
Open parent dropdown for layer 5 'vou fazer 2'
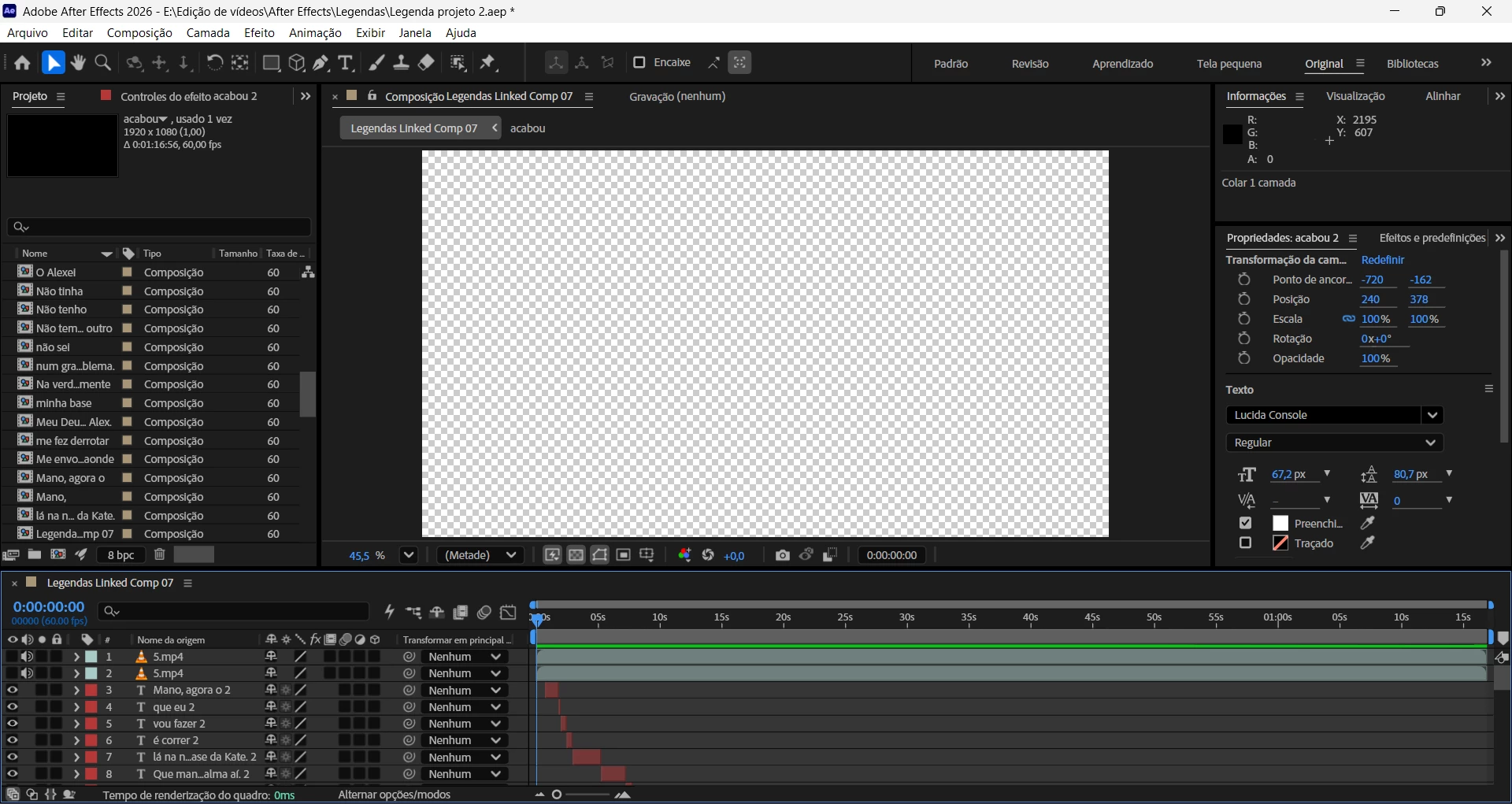coord(465,724)
